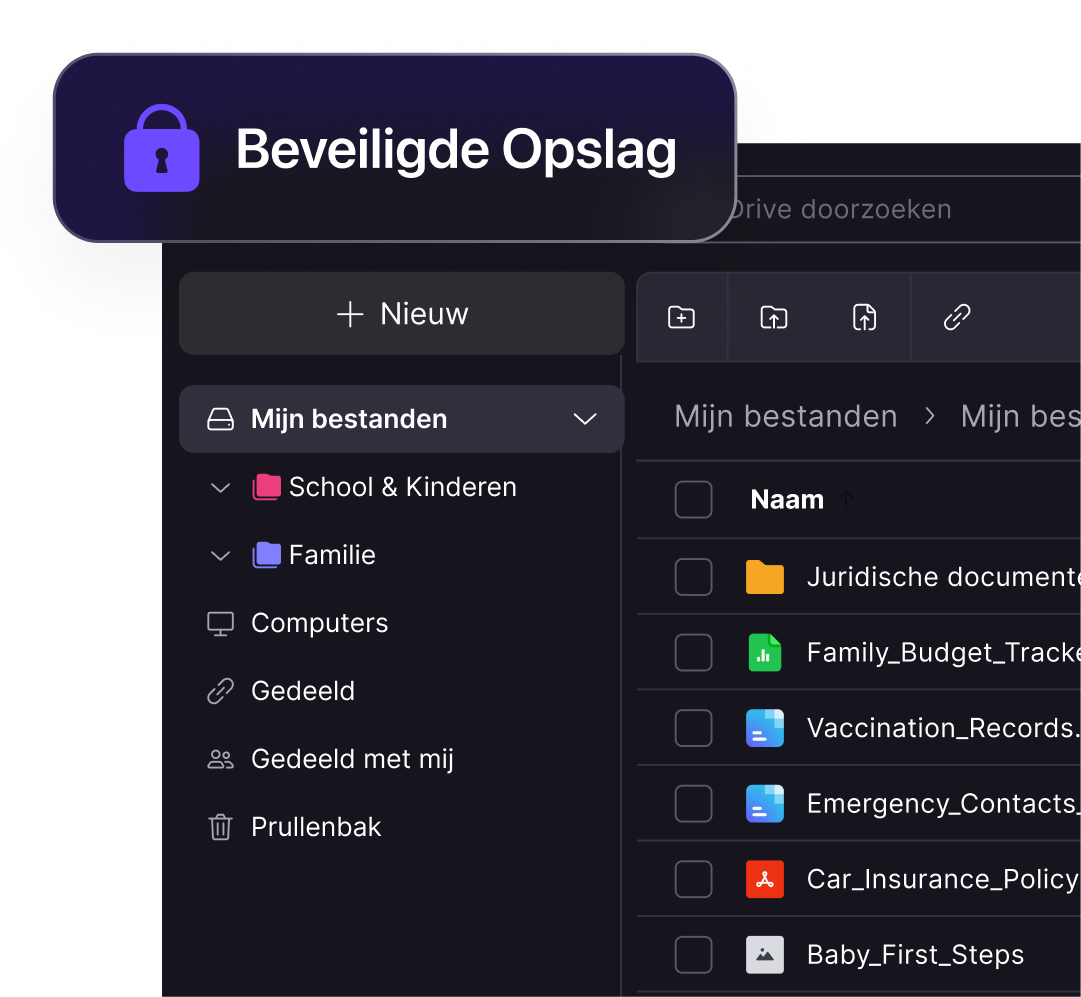The height and width of the screenshot is (997, 1081).
Task: Click the Gedeeld link icon in sidebar
Action: (x=220, y=691)
